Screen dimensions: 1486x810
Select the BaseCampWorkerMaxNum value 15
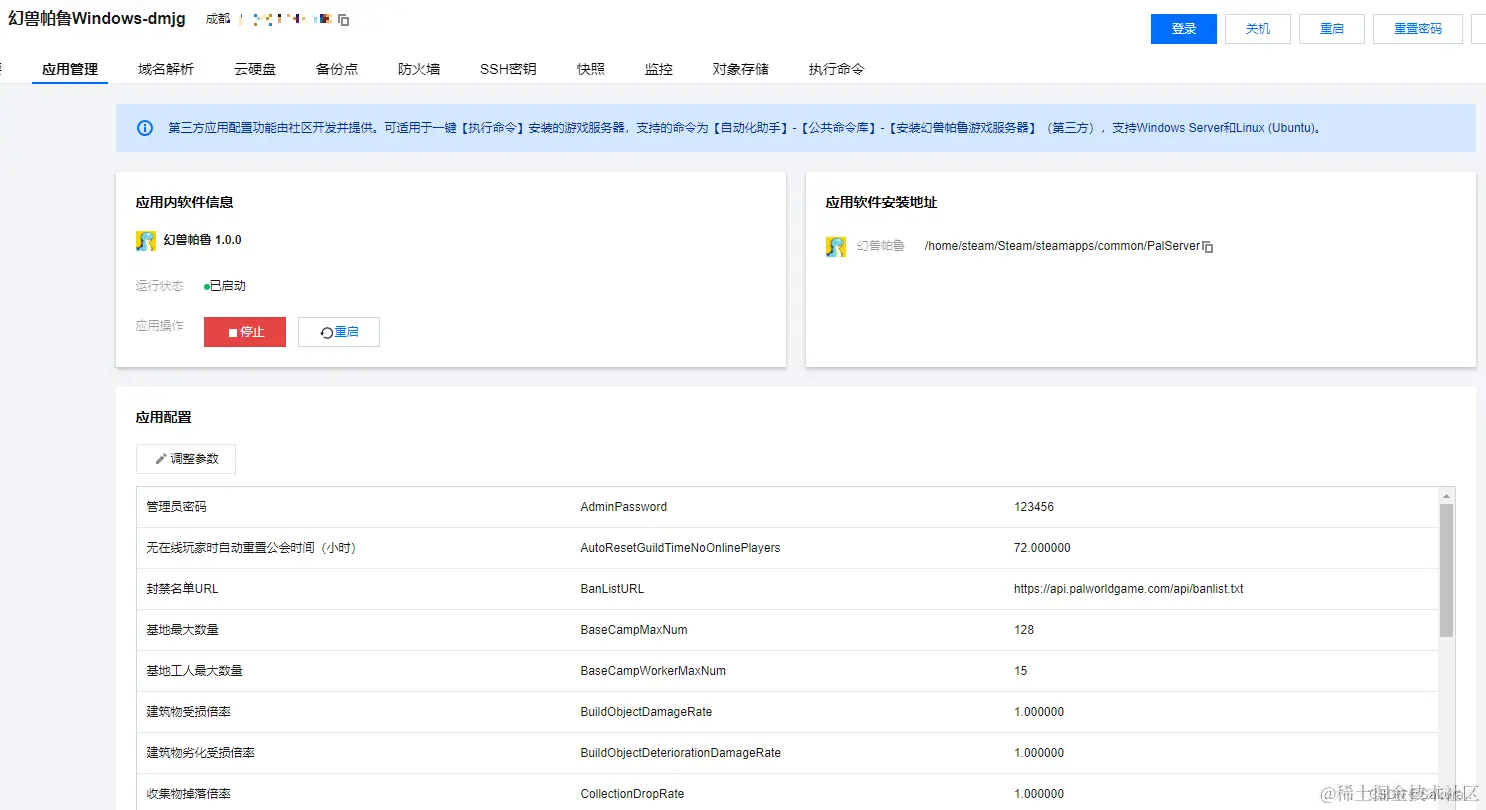(1021, 671)
